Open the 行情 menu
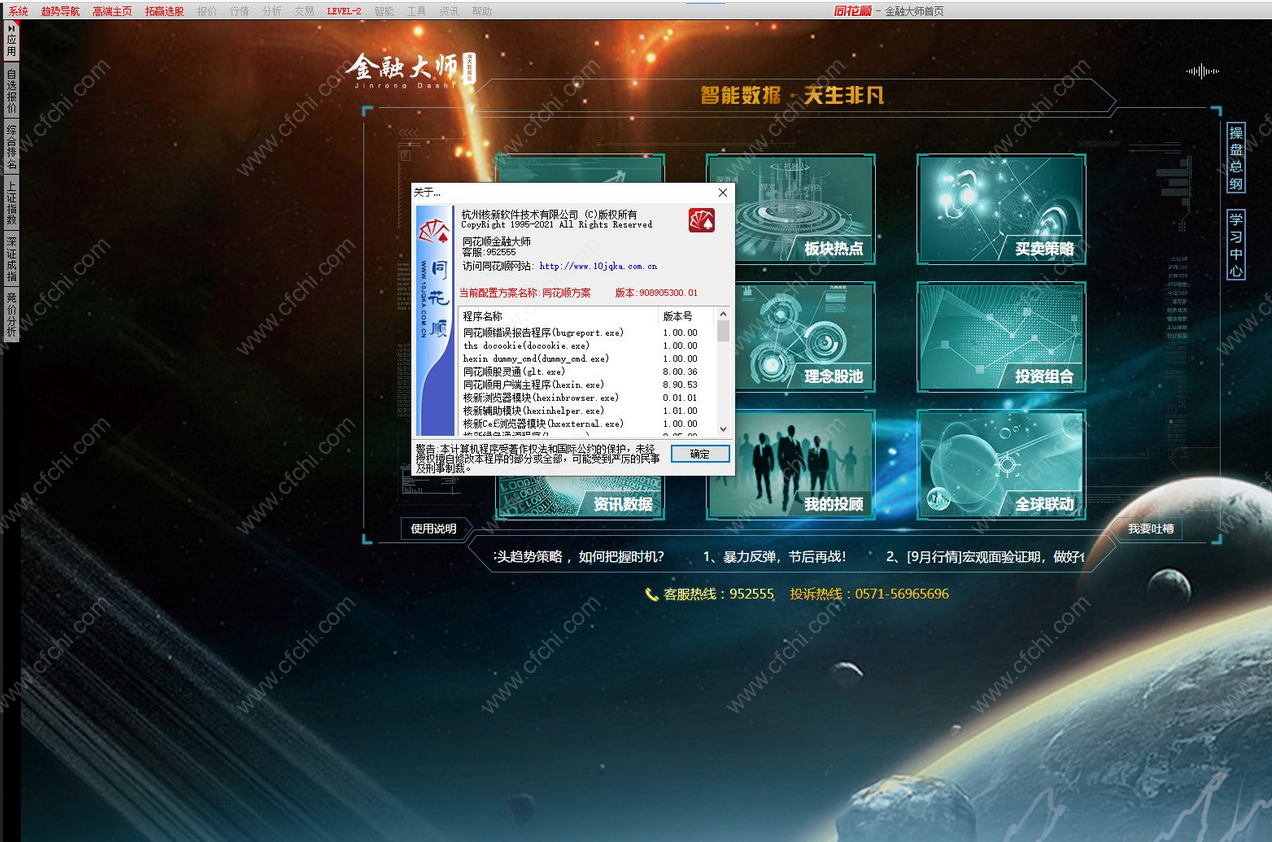 239,11
